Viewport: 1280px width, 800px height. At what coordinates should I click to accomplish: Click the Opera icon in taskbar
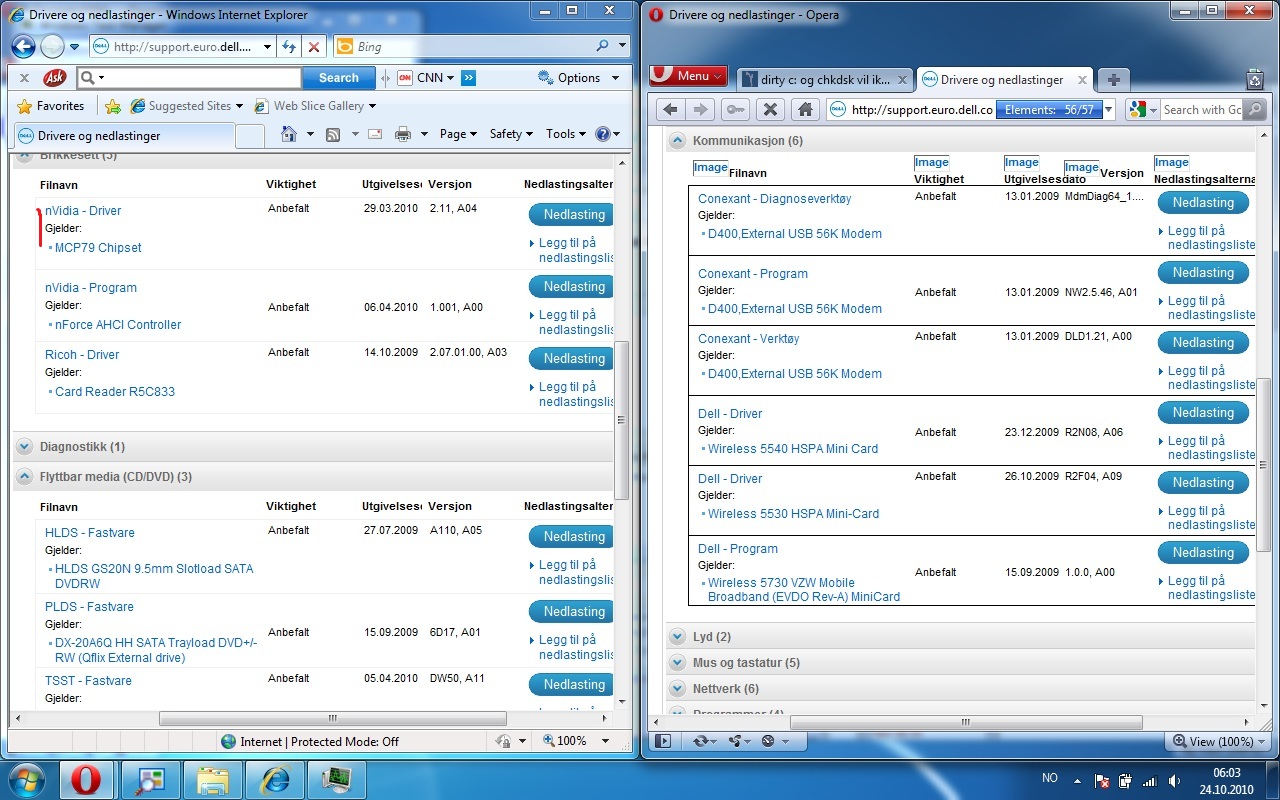pos(87,779)
